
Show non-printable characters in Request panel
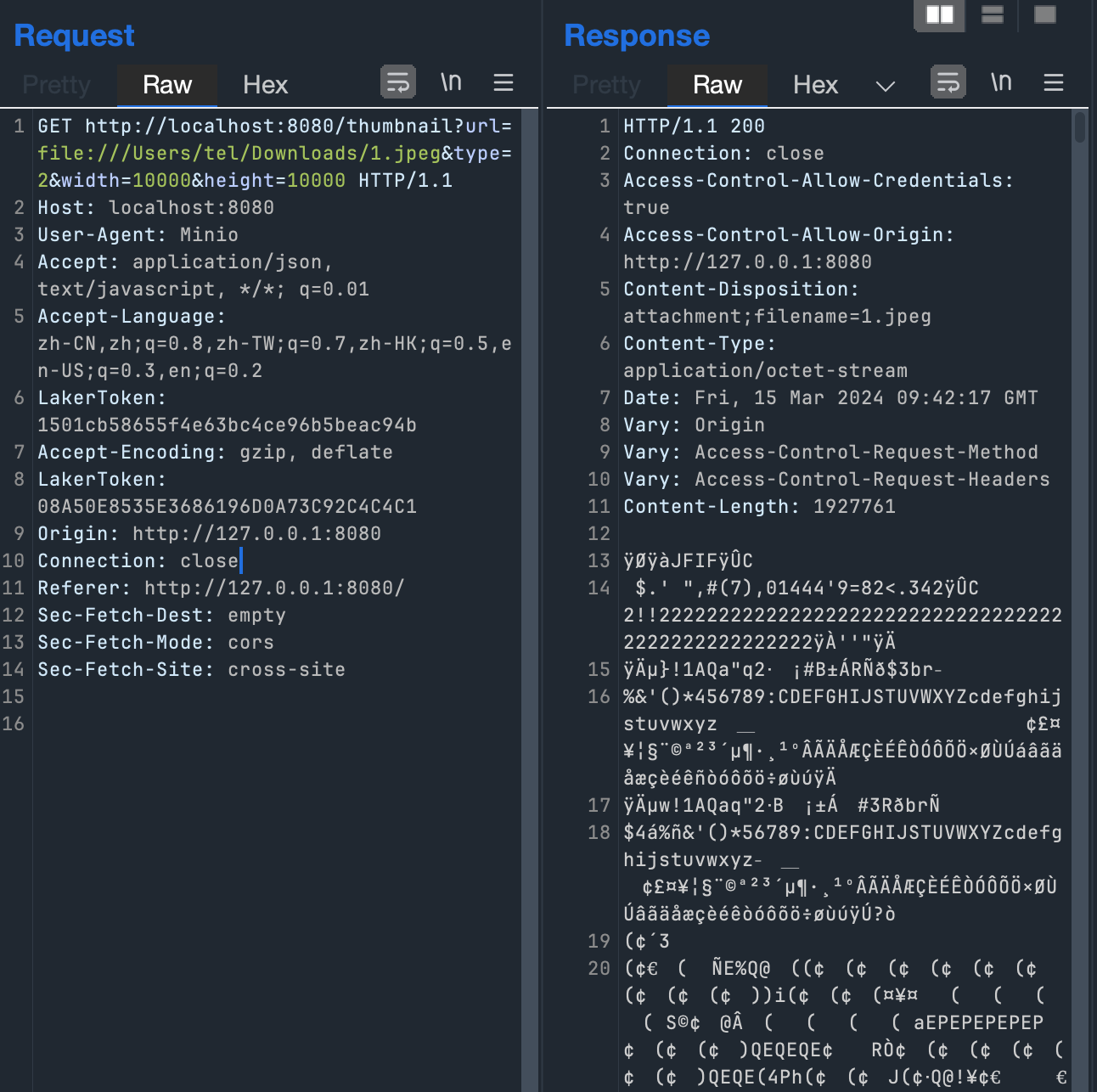tap(451, 82)
